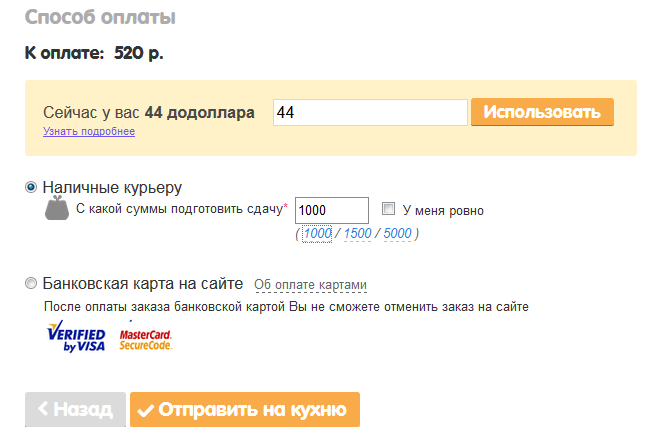Click the card cancellation notice text
Image resolution: width=650 pixels, height=436 pixels.
pos(286,307)
